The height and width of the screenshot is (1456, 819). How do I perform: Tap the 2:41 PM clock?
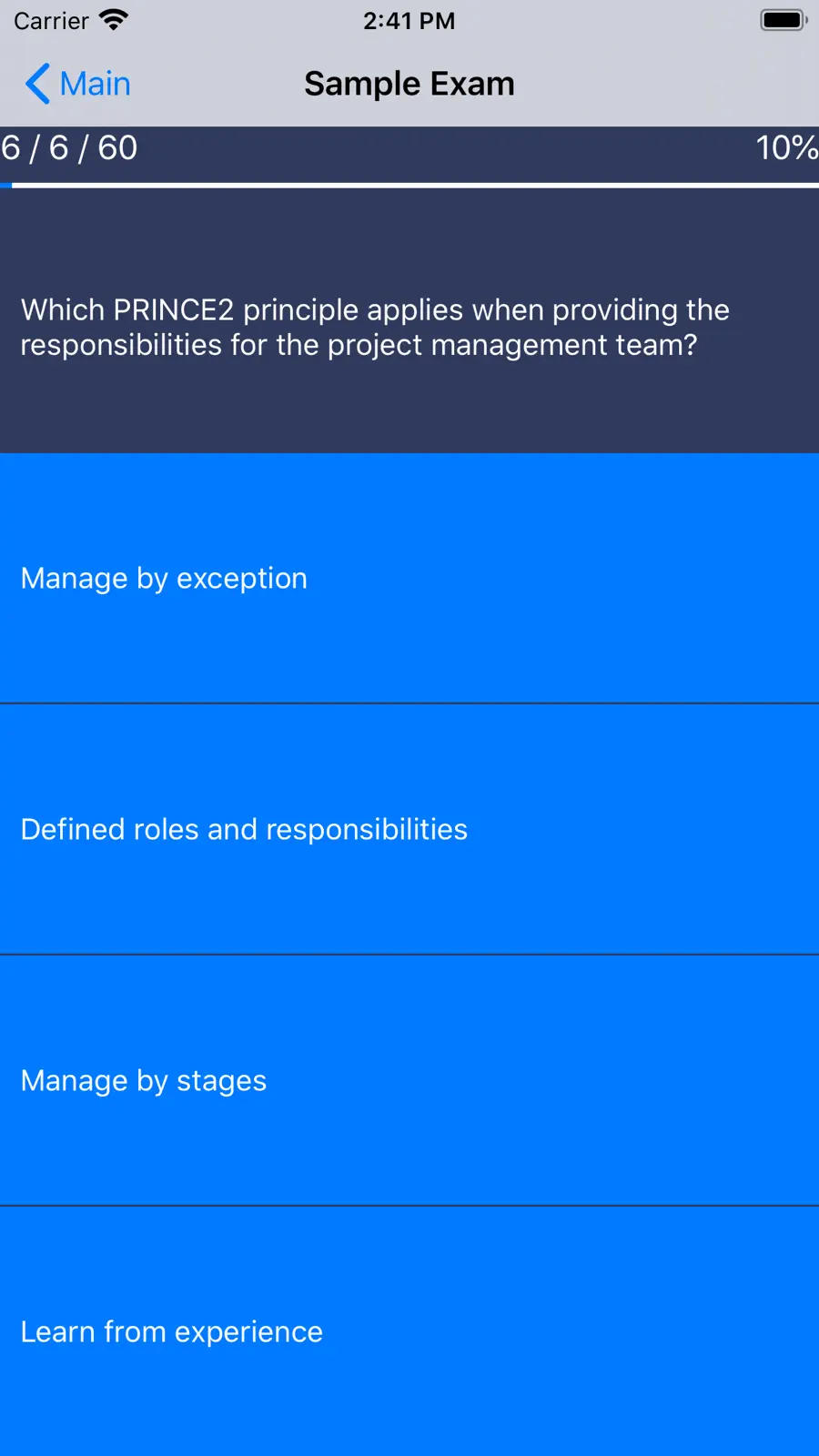(409, 20)
